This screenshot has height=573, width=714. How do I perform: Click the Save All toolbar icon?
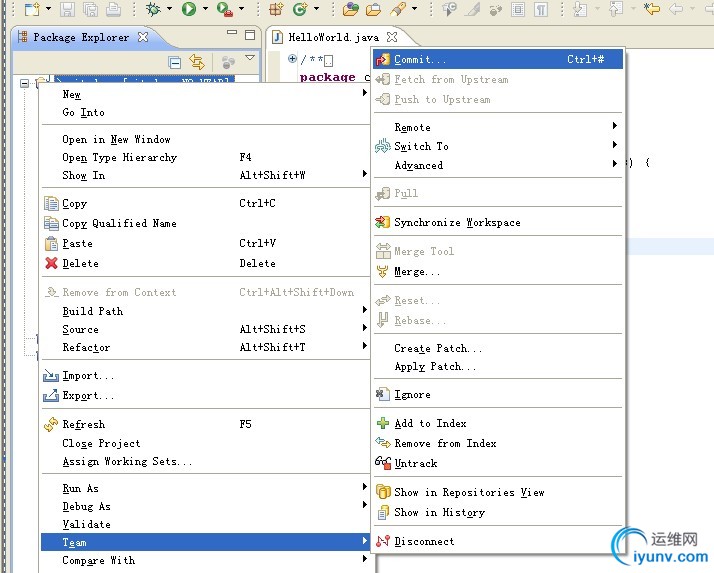pyautogui.click(x=91, y=9)
